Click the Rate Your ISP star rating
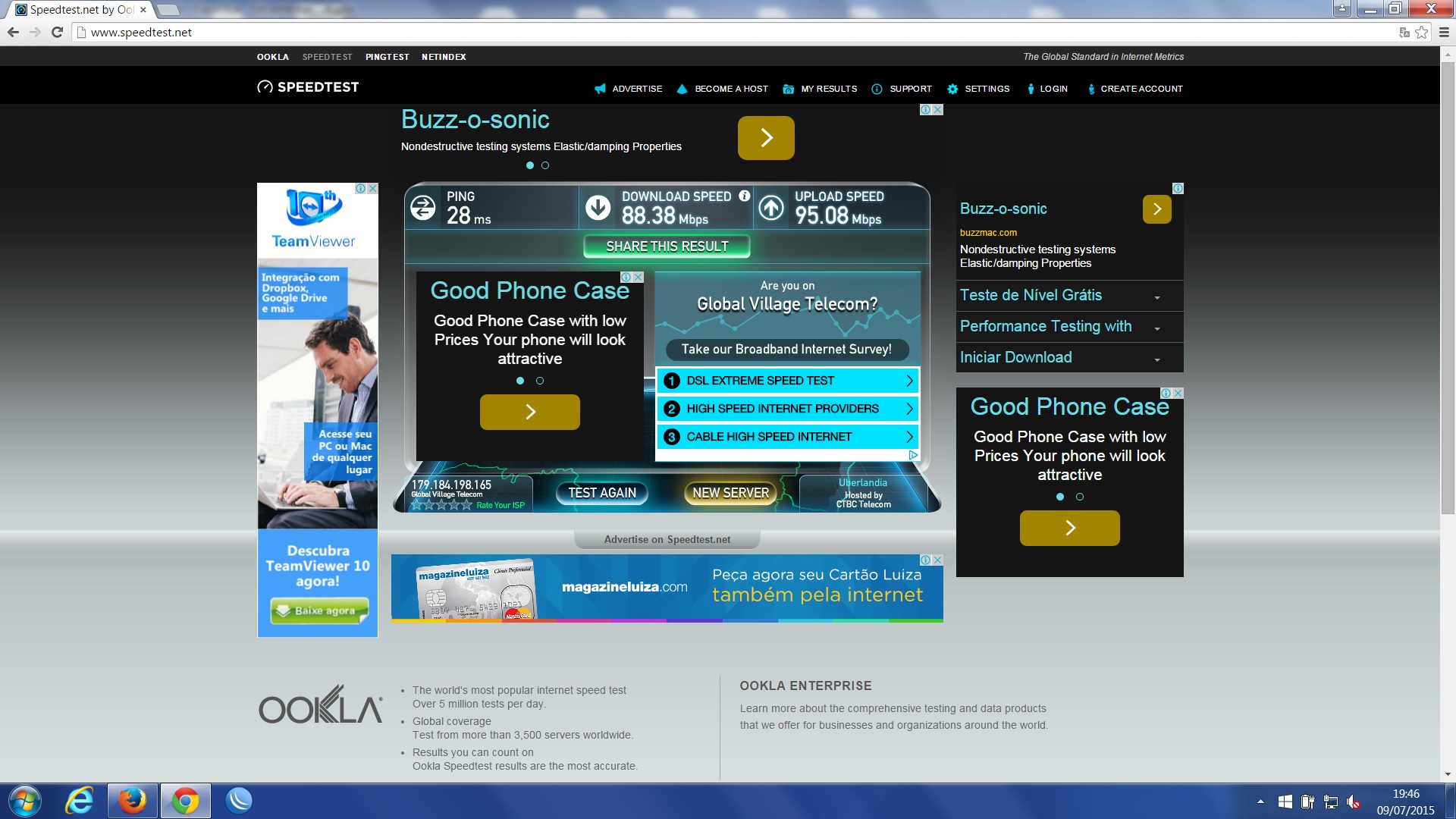Screen dimensions: 1456x819 coord(441,505)
